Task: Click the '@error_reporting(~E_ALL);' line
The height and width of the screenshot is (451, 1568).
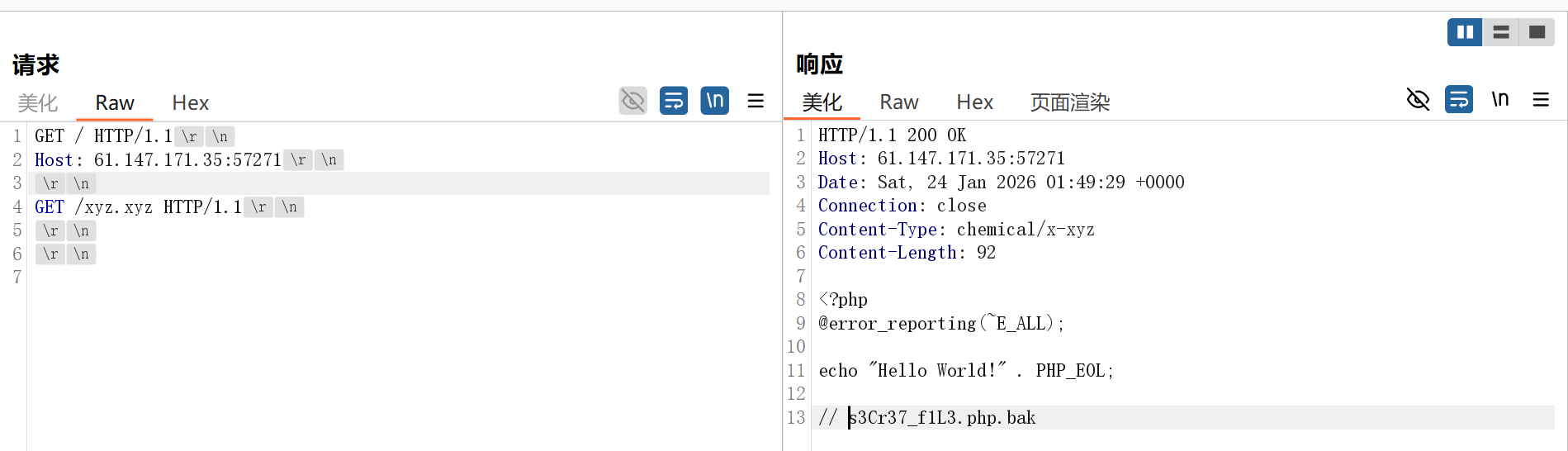Action: (941, 323)
